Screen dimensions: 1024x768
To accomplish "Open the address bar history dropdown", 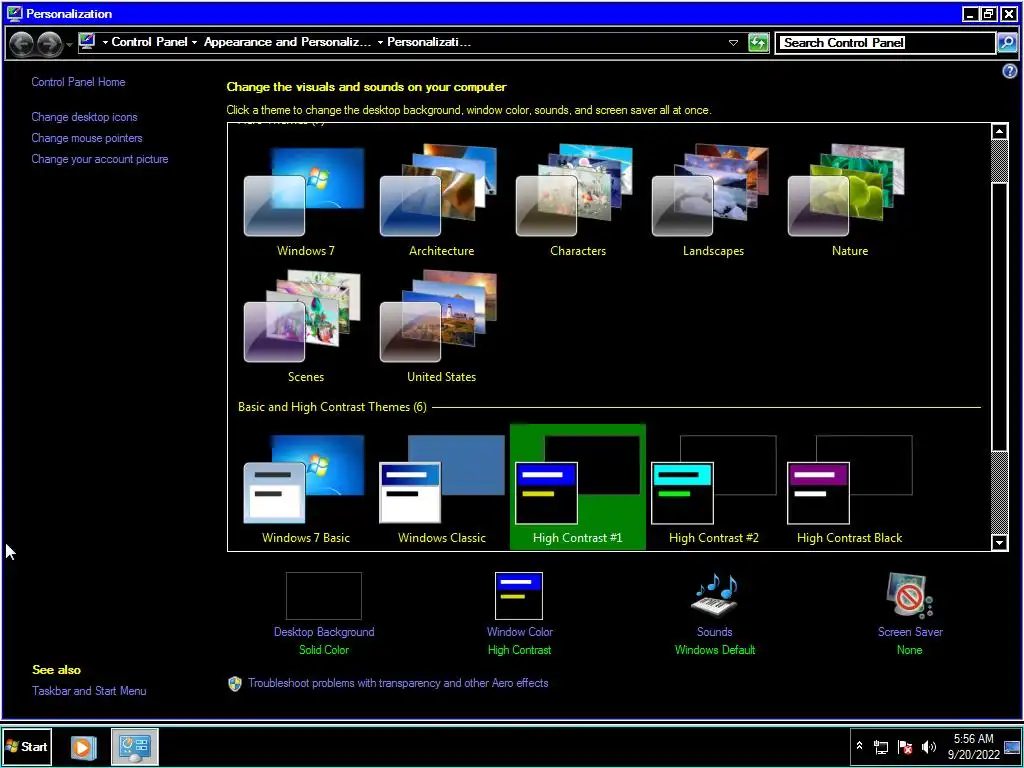I will 733,43.
